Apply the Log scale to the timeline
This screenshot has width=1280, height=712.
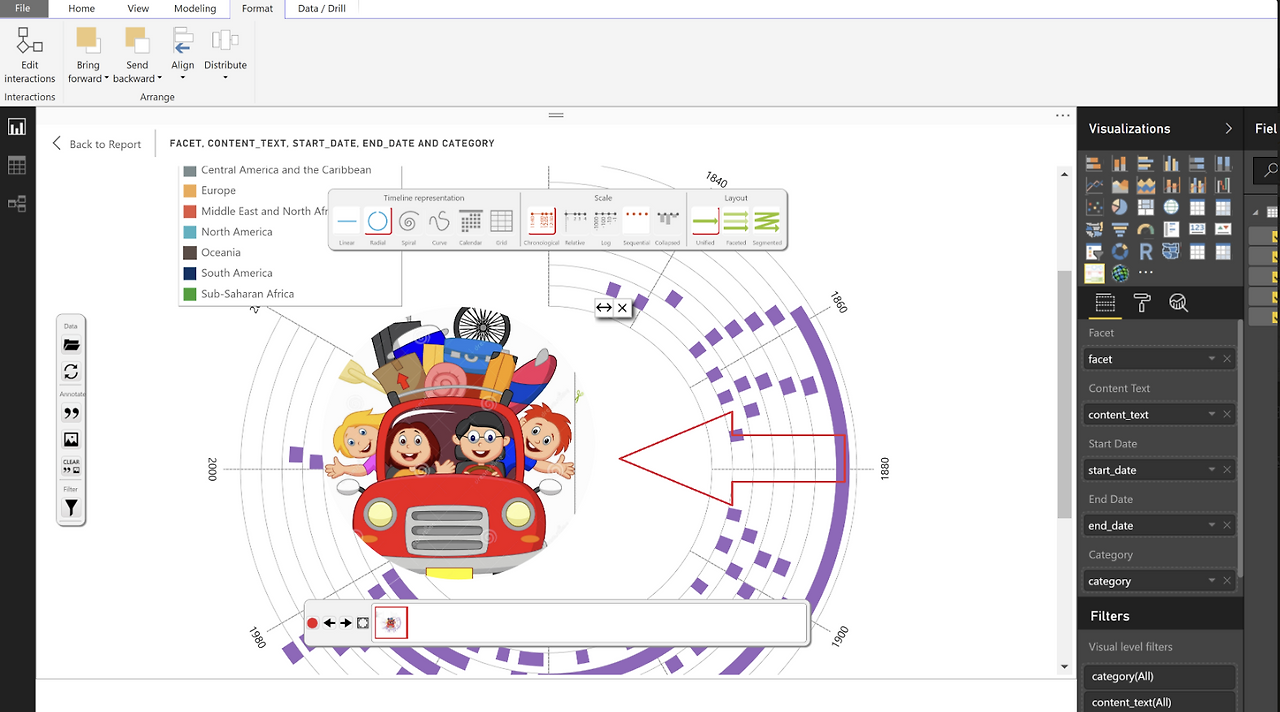pyautogui.click(x=604, y=221)
